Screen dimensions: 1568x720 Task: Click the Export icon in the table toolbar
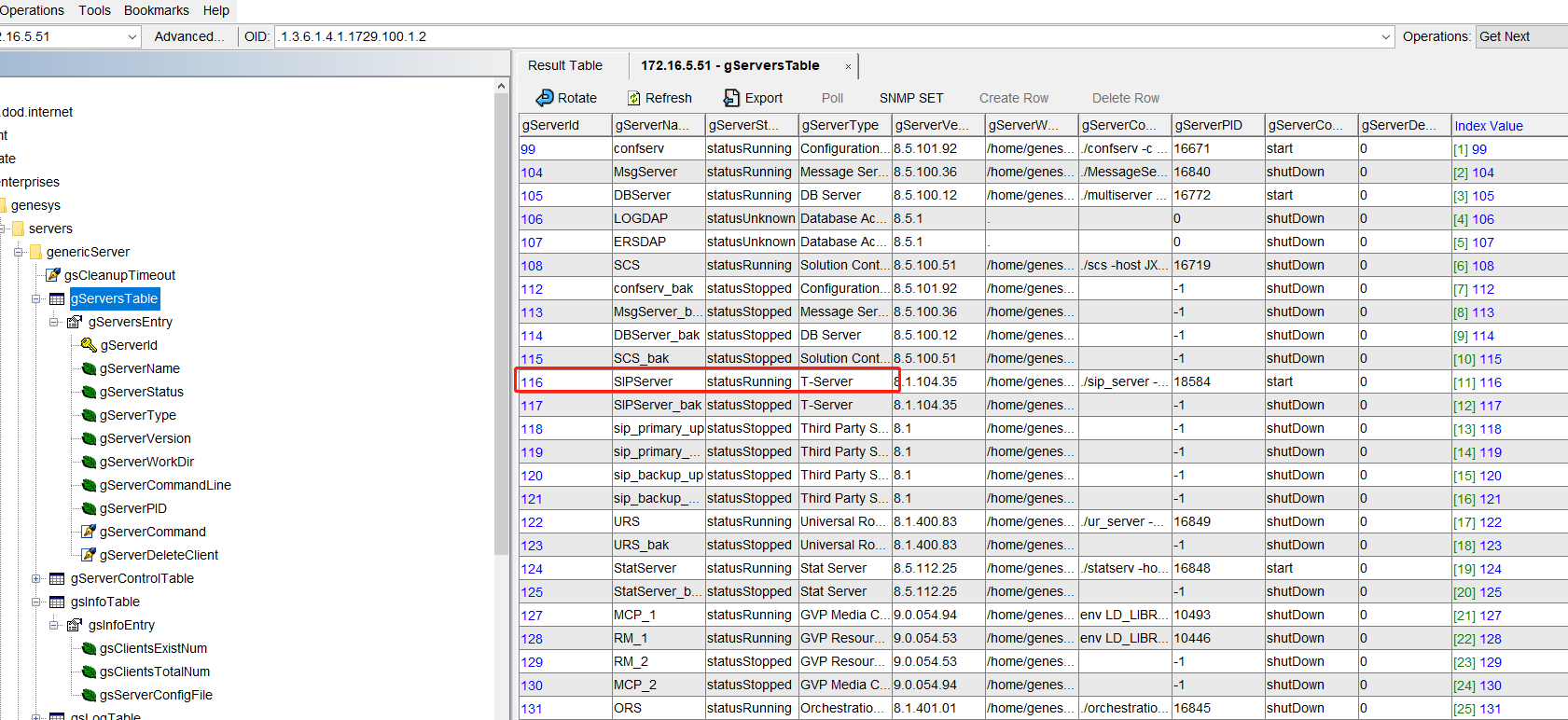(732, 98)
